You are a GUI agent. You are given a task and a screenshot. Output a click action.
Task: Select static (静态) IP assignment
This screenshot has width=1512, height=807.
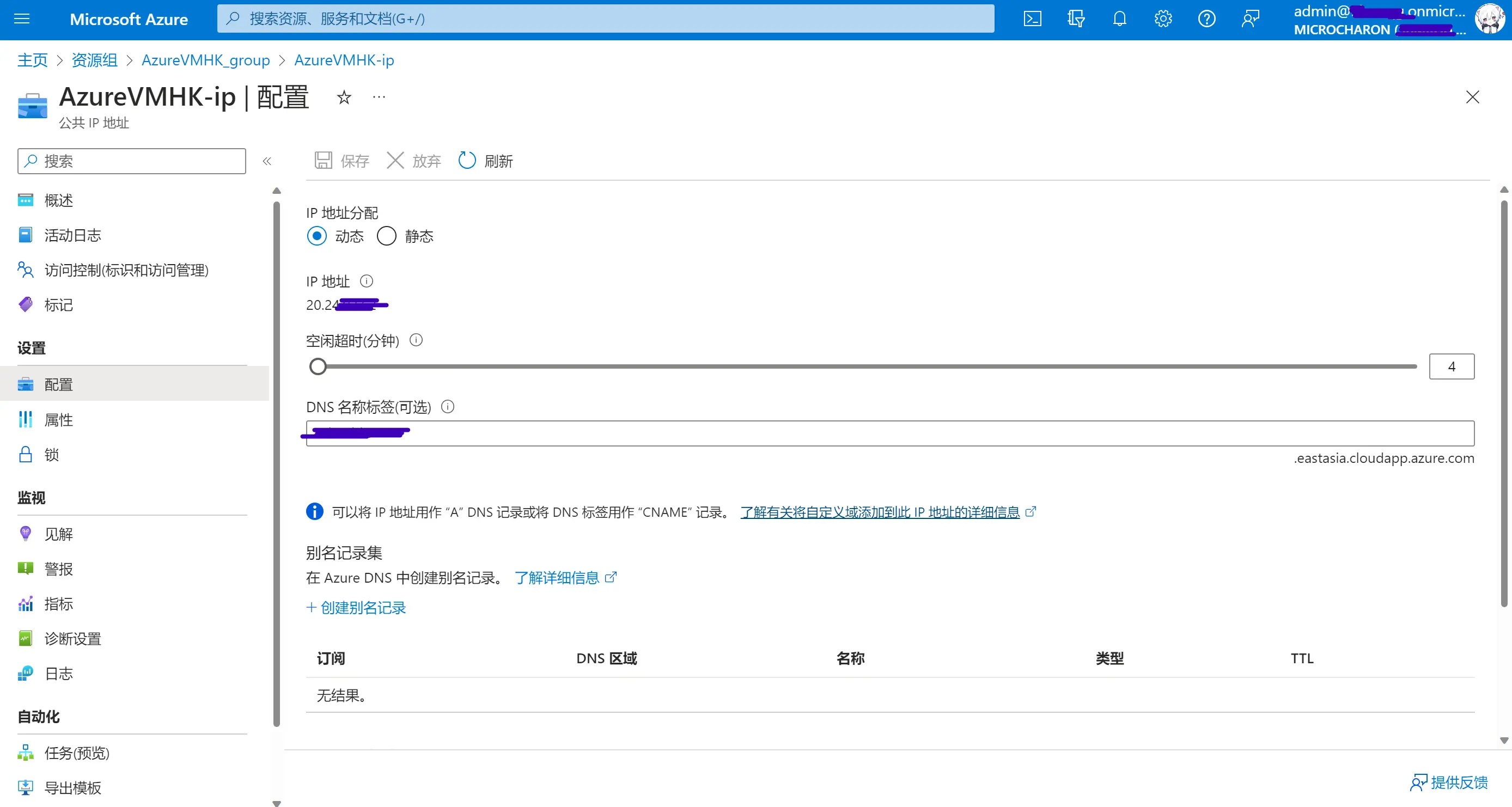pyautogui.click(x=386, y=236)
